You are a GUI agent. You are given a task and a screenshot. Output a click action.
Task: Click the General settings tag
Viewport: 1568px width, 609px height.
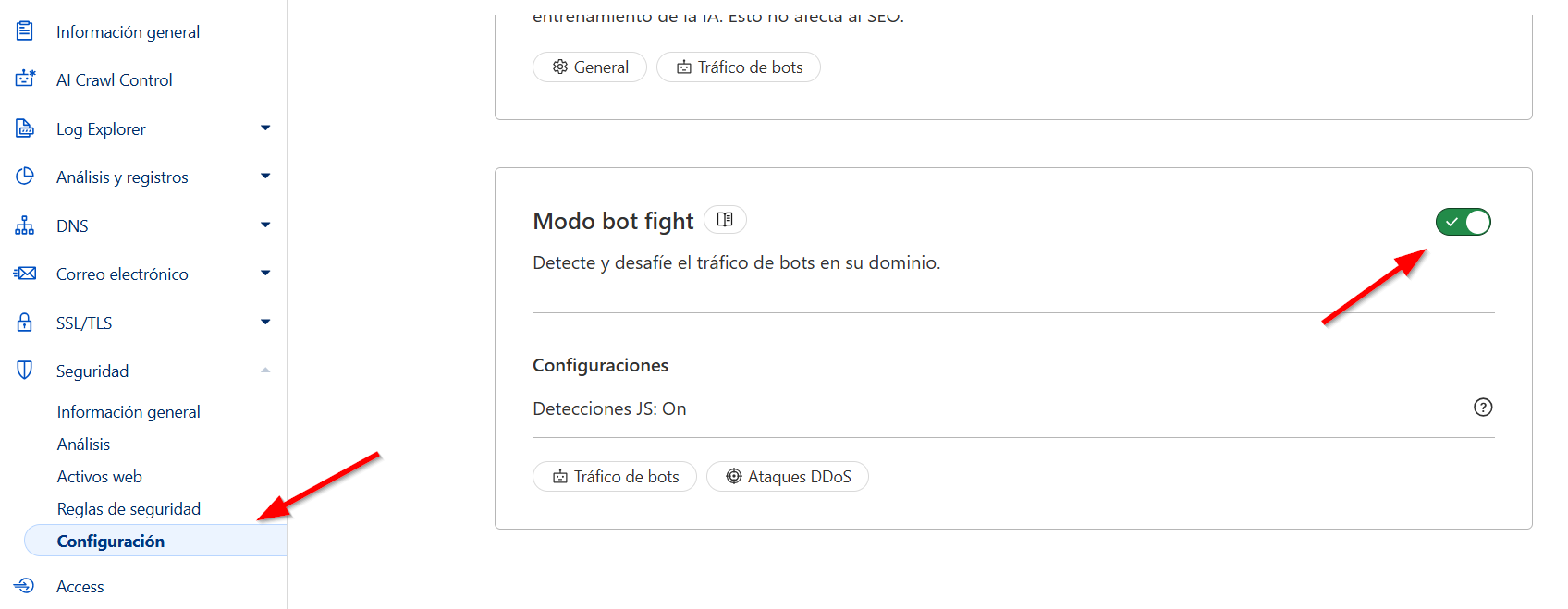(x=589, y=67)
